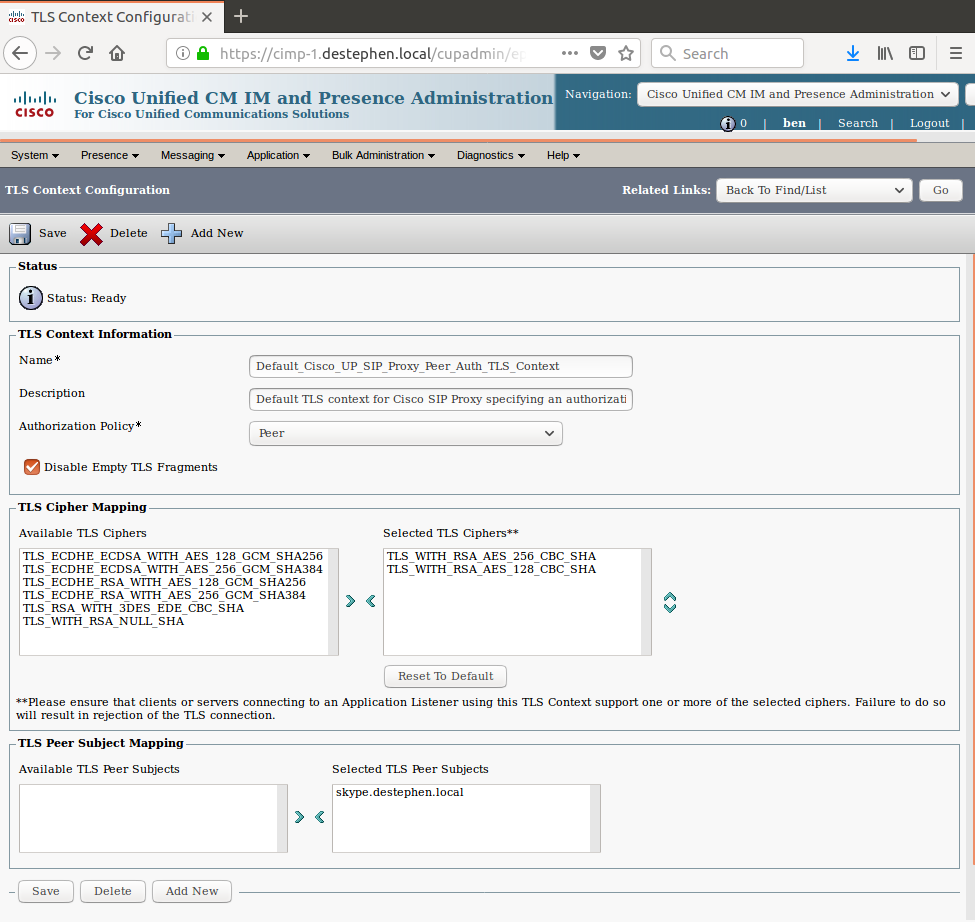Click the Logout link

click(x=930, y=123)
